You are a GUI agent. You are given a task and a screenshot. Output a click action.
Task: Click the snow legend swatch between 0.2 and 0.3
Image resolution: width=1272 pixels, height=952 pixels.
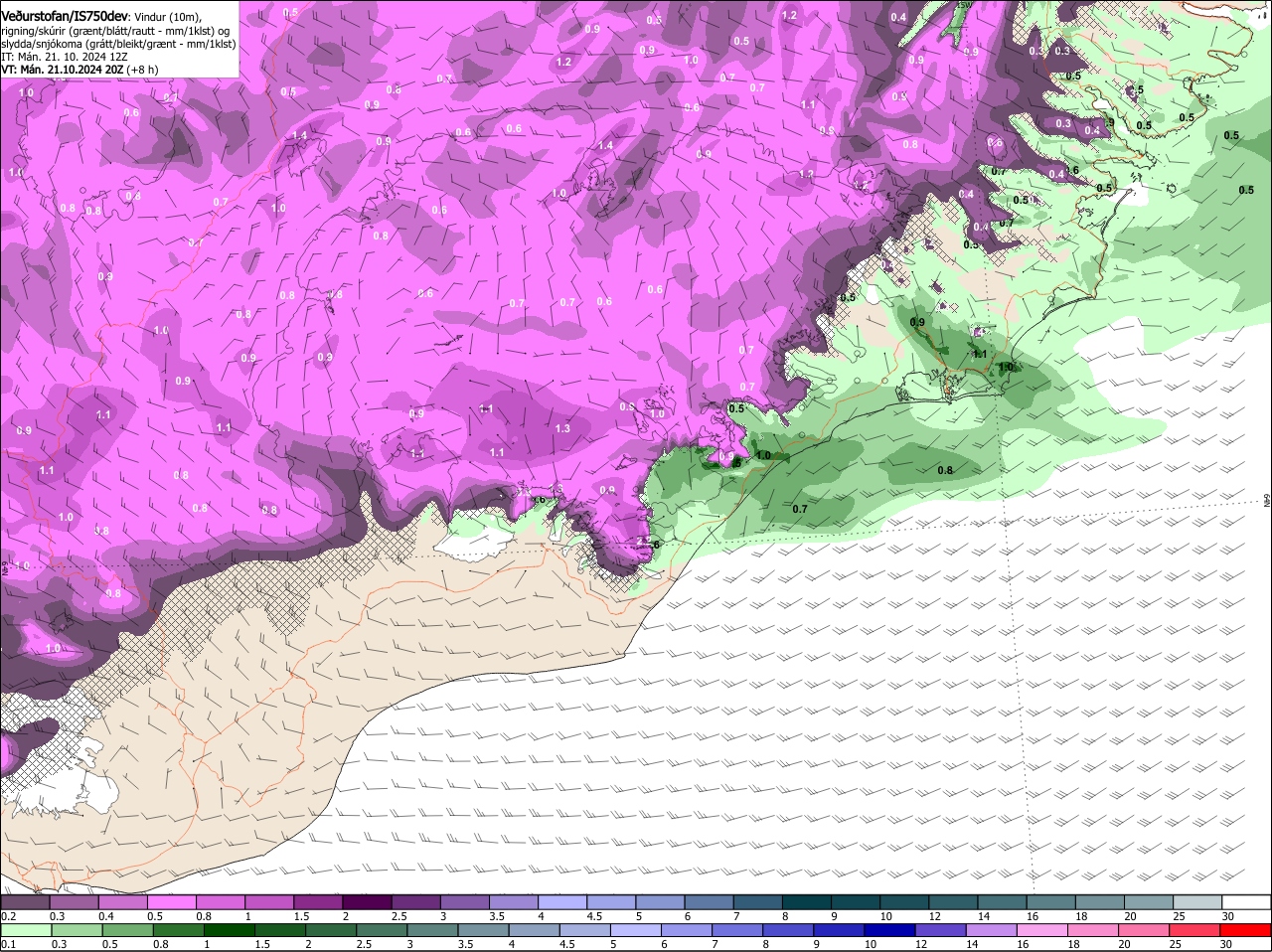point(25,902)
